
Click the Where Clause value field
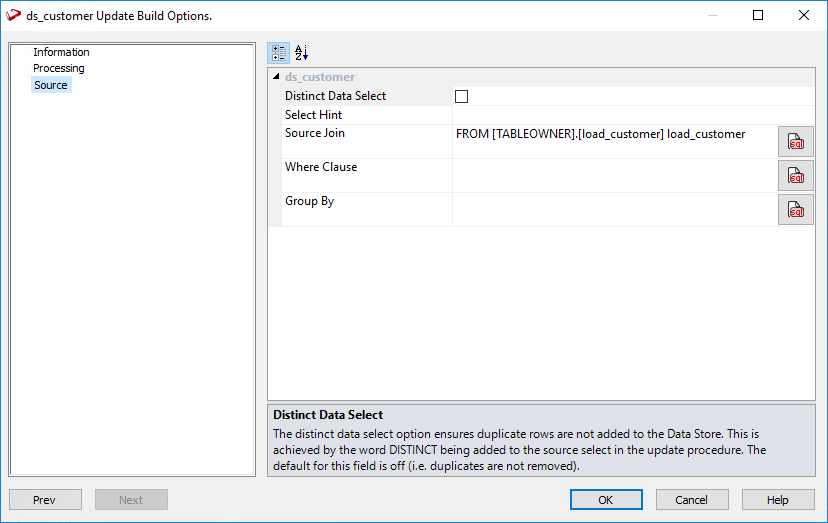coord(614,175)
